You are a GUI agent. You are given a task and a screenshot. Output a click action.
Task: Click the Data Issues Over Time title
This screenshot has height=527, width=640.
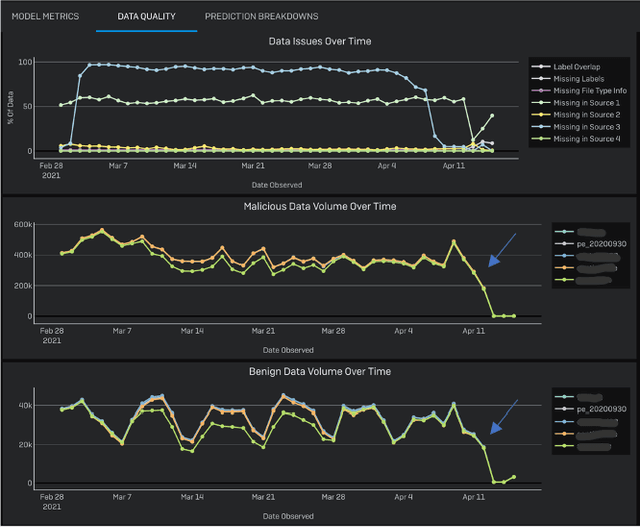click(318, 41)
